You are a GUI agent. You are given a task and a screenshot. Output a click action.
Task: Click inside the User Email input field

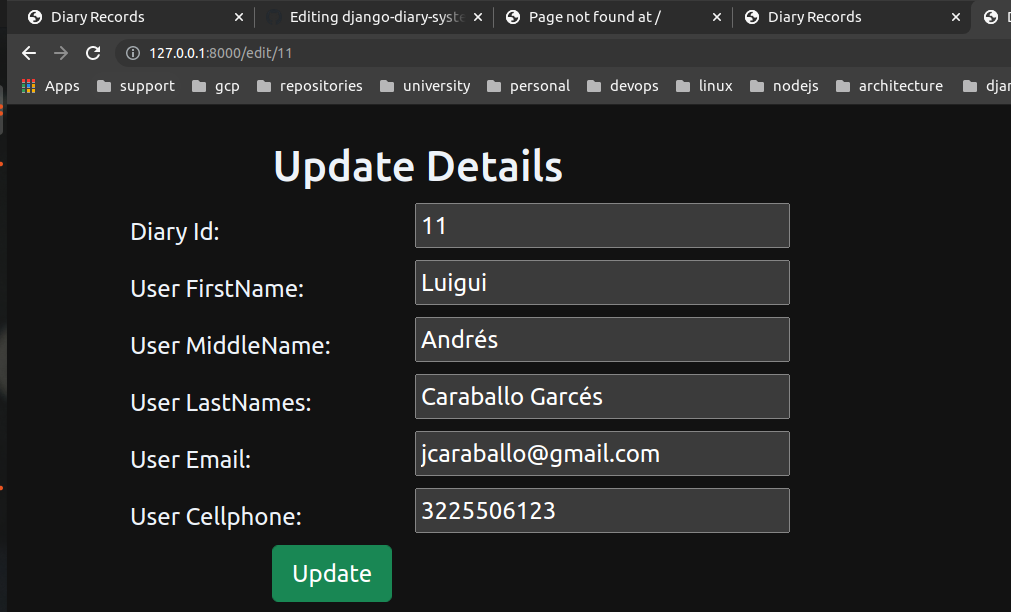tap(601, 453)
